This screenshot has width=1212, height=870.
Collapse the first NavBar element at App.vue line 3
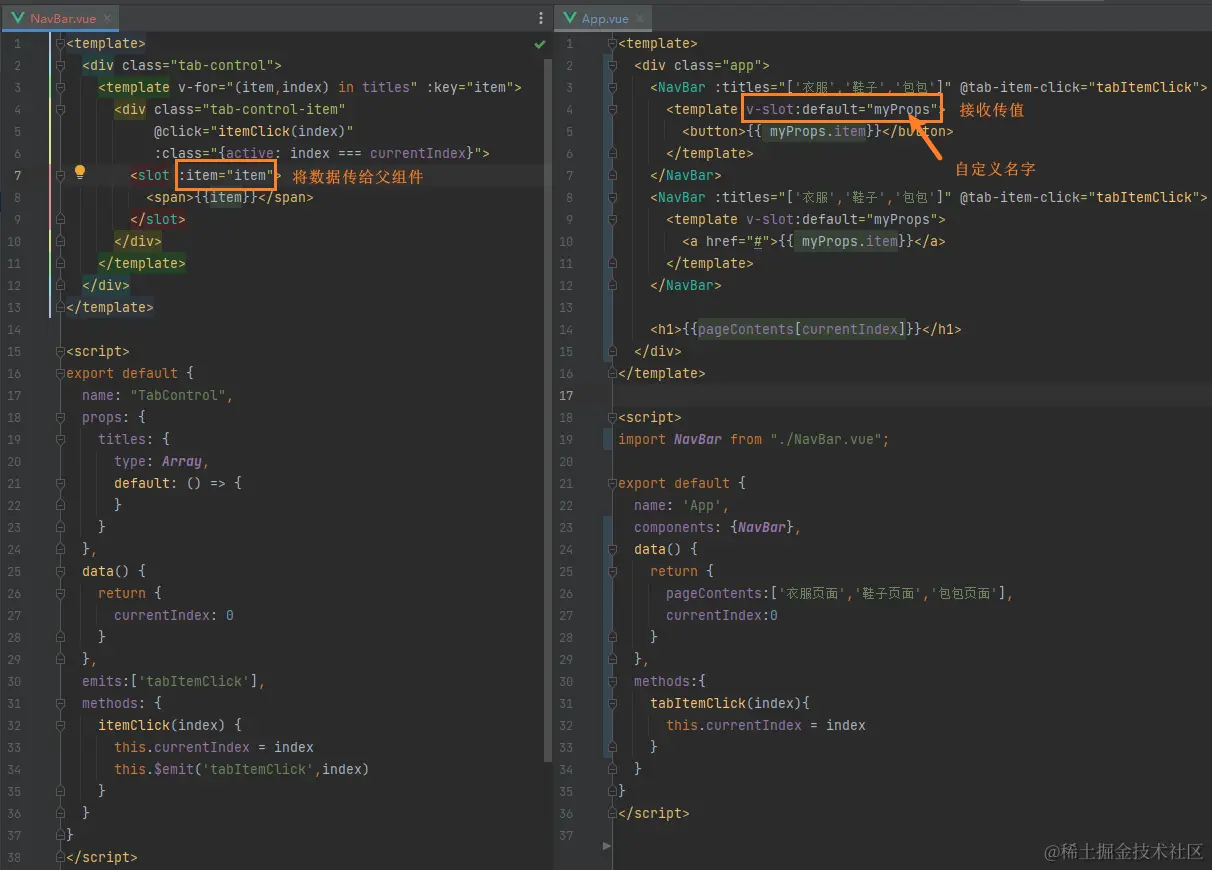(613, 88)
